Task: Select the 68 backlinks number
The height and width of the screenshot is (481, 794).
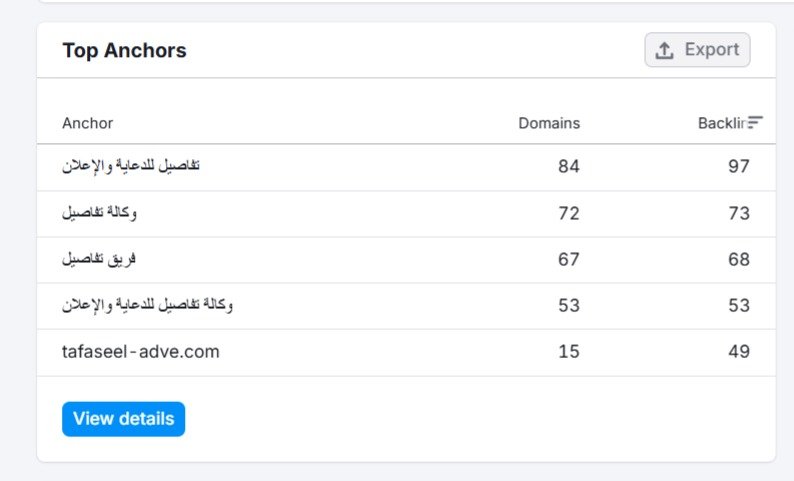Action: pos(739,259)
